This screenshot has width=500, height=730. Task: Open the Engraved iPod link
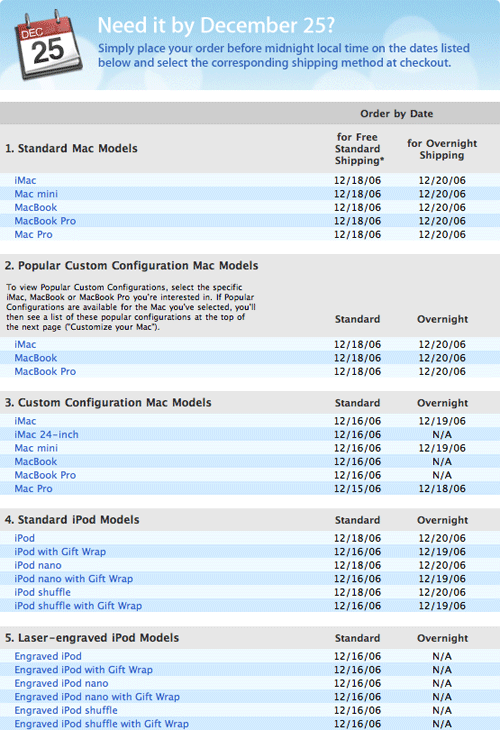coord(48,656)
